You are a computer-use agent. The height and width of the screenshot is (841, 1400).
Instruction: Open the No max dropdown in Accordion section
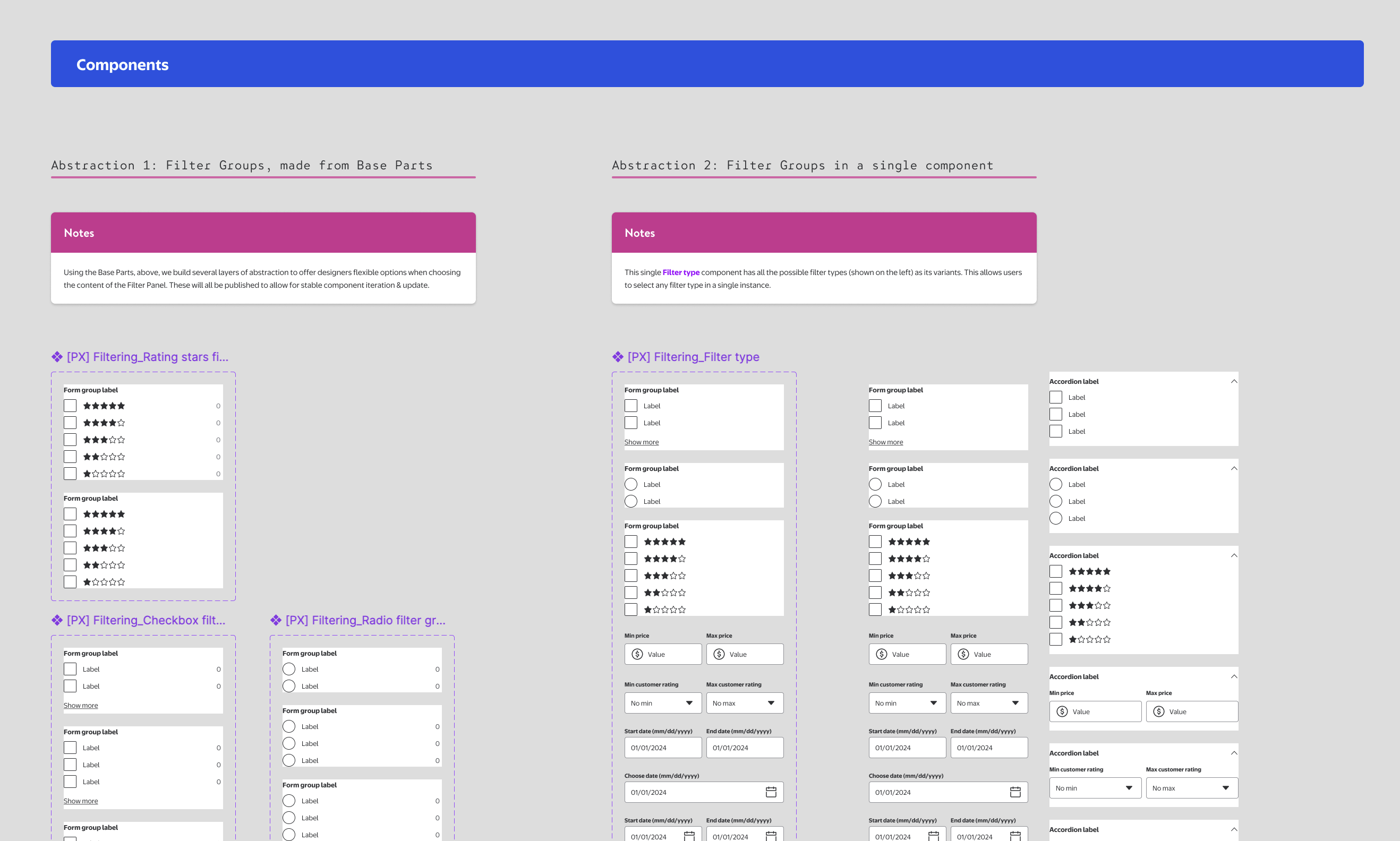[x=1191, y=788]
